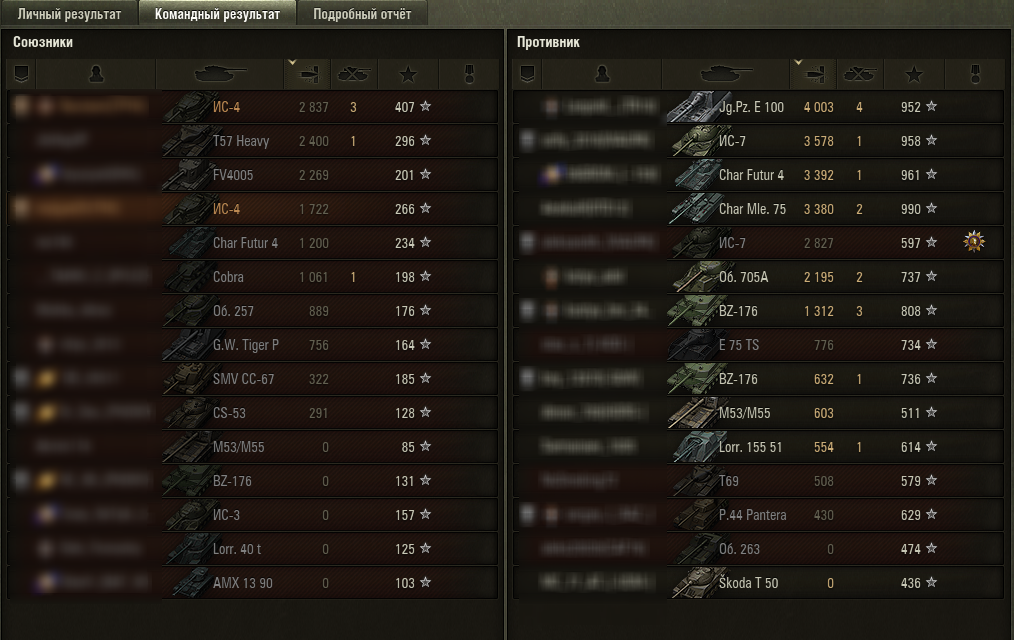This screenshot has height=640, width=1014.
Task: Switch to Подробный отчёт tab
Action: click(x=362, y=14)
